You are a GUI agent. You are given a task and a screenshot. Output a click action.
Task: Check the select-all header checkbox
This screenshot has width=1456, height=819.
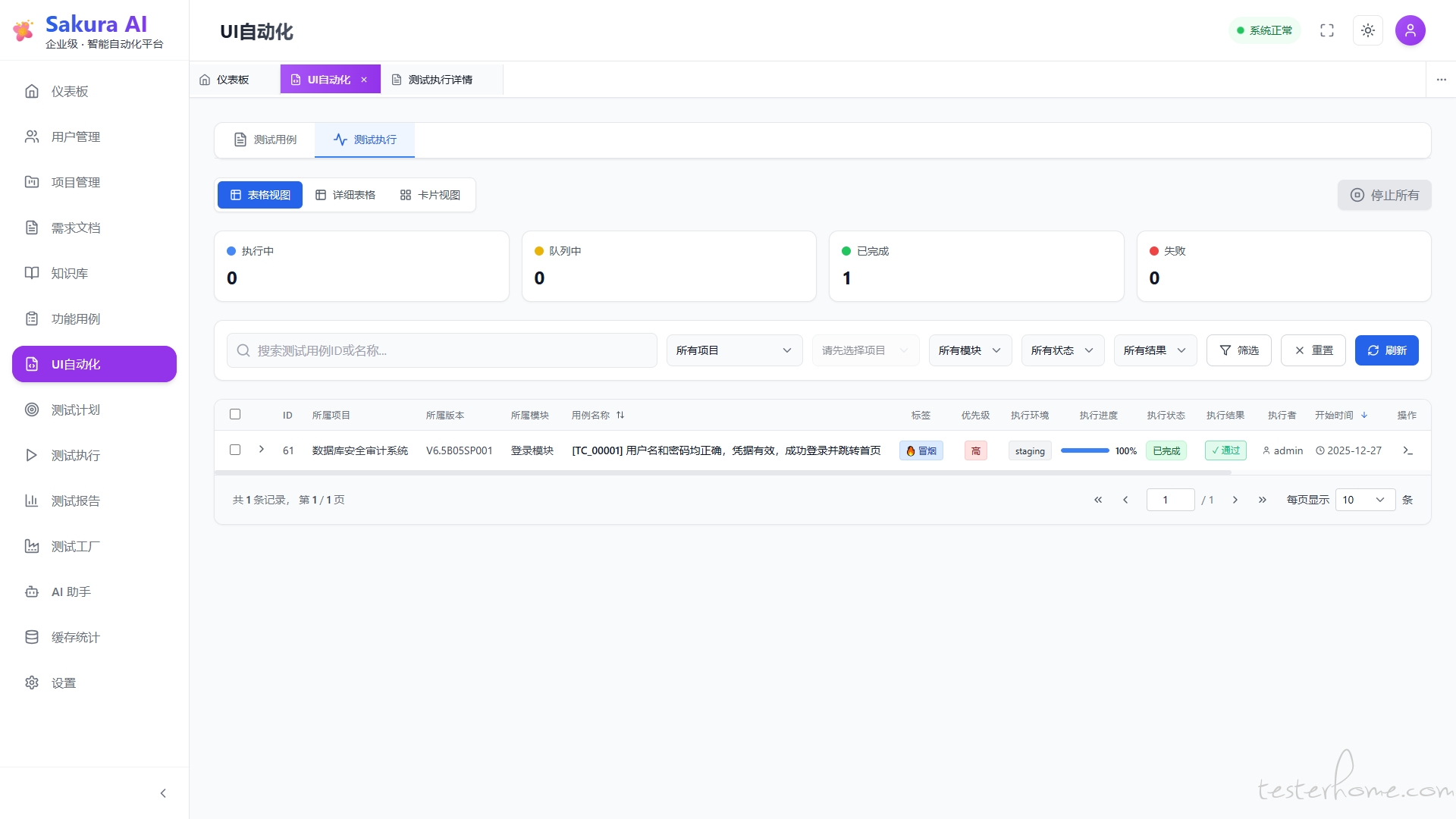[x=235, y=414]
